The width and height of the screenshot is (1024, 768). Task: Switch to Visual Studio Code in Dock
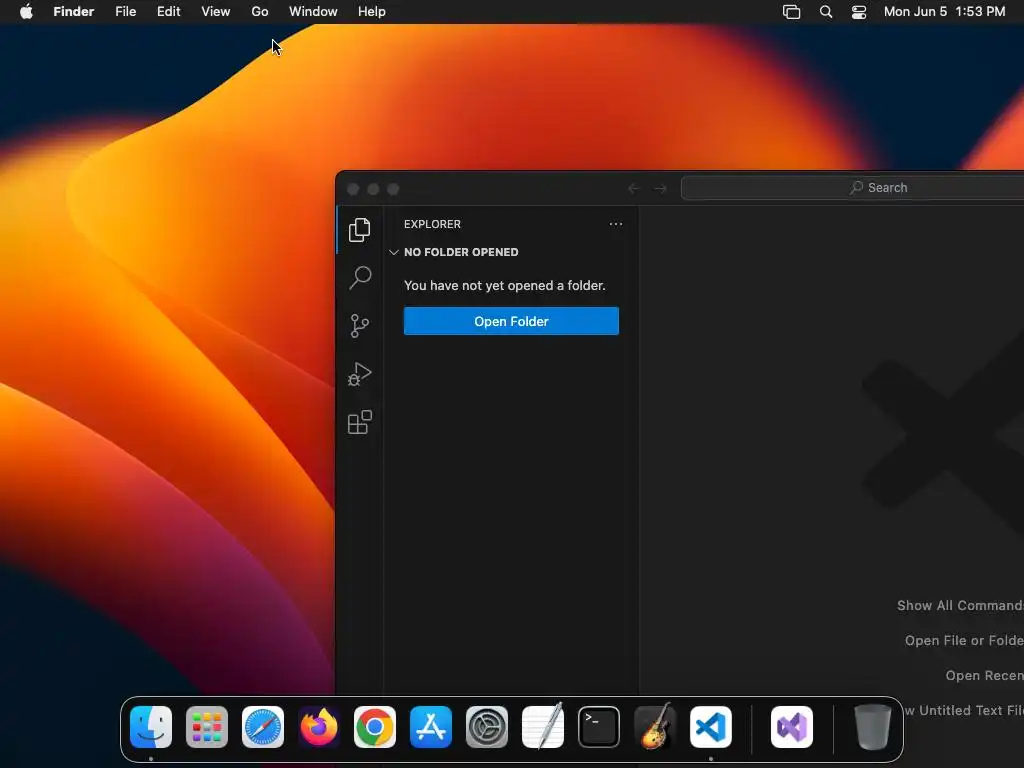tap(711, 727)
